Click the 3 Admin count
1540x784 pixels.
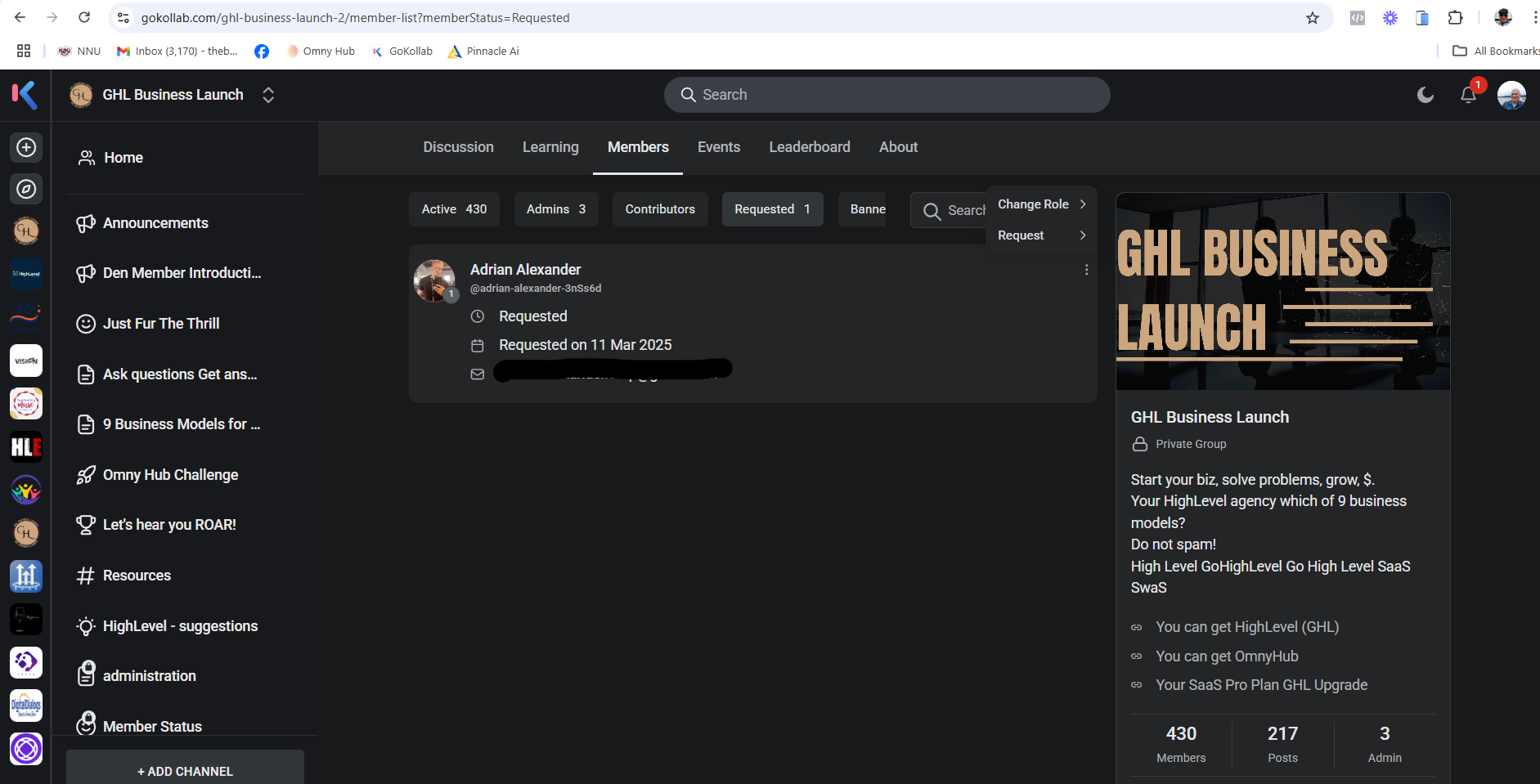pyautogui.click(x=1385, y=744)
